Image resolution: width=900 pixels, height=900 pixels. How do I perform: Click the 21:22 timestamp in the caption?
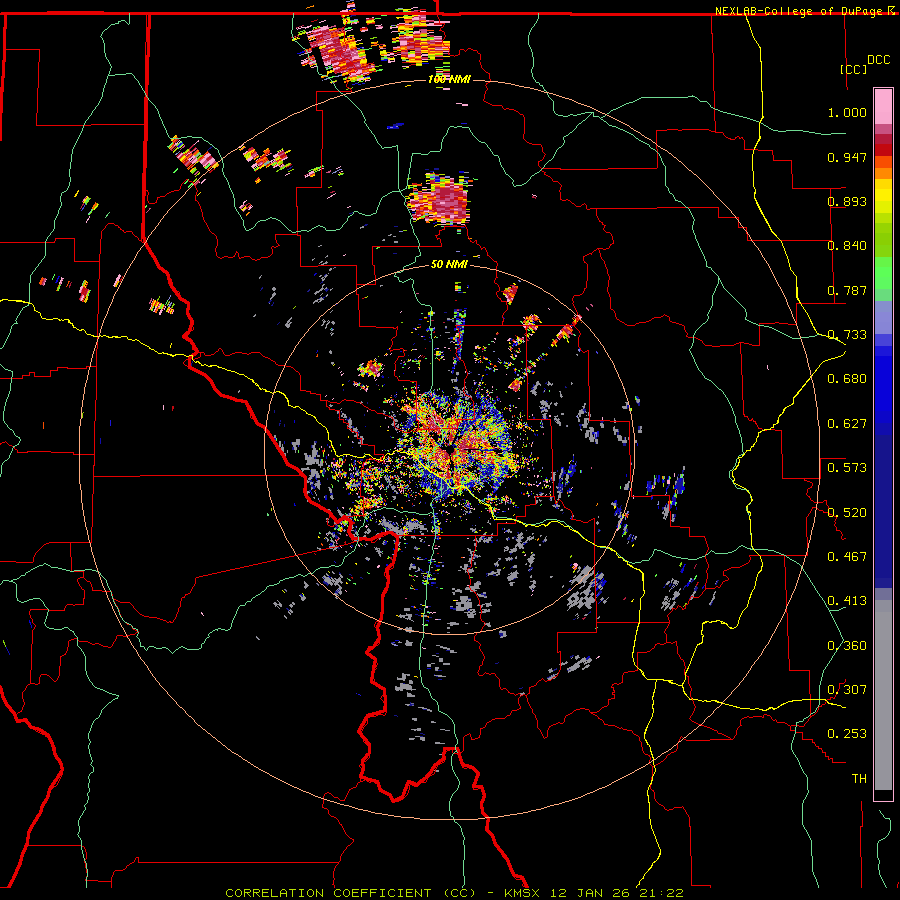coord(660,893)
